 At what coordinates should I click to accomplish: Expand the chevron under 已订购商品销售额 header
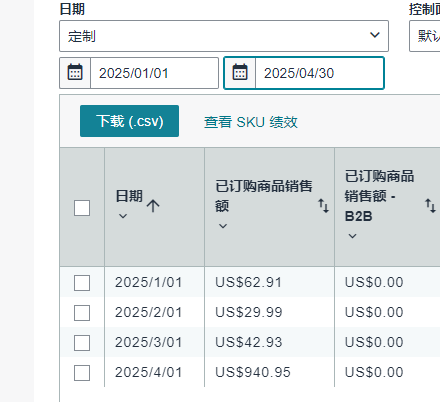(x=223, y=226)
